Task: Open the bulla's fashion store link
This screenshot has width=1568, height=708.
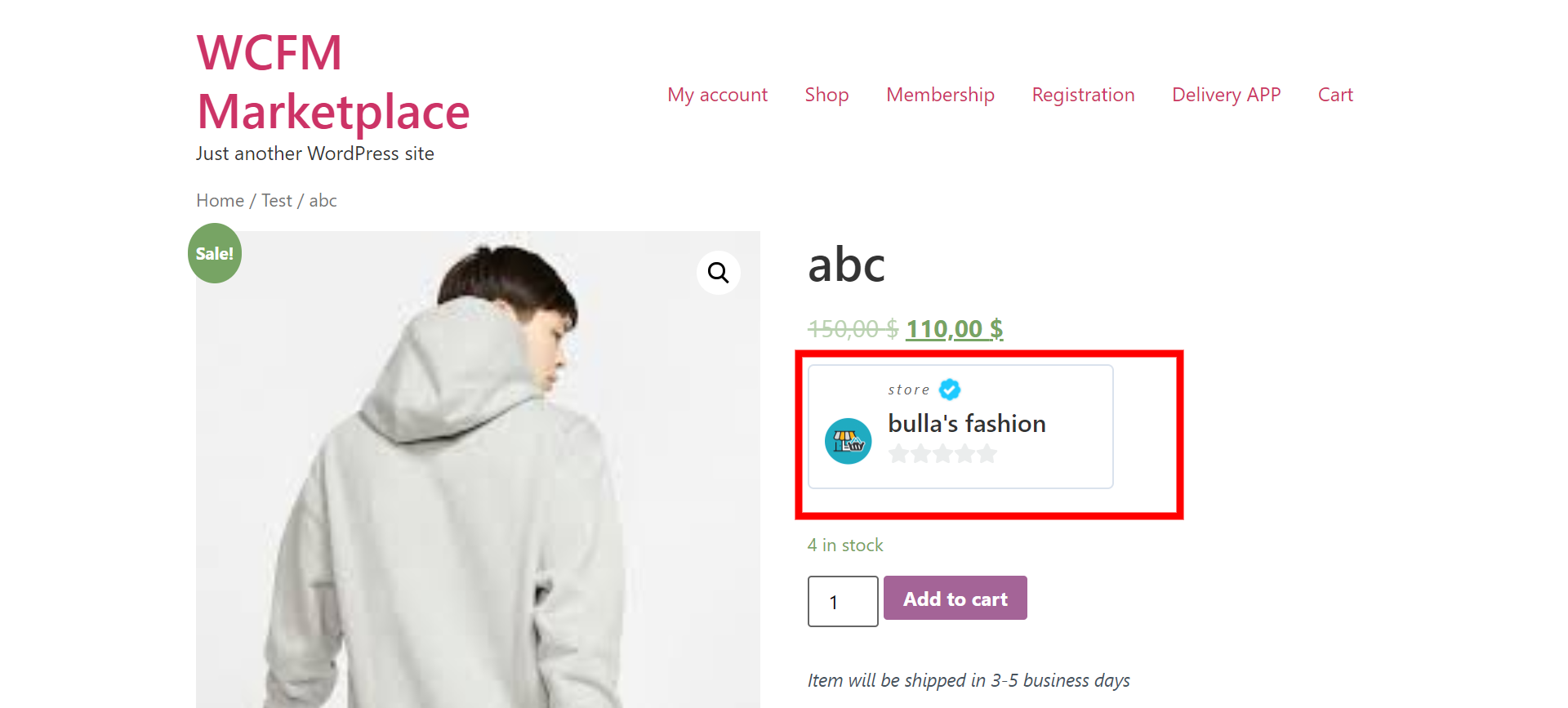Action: pyautogui.click(x=966, y=424)
